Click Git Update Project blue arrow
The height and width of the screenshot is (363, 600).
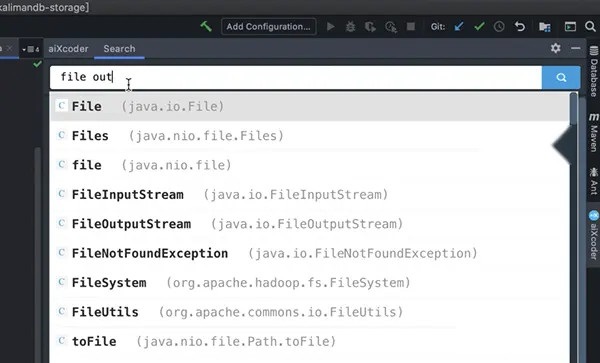click(x=459, y=26)
